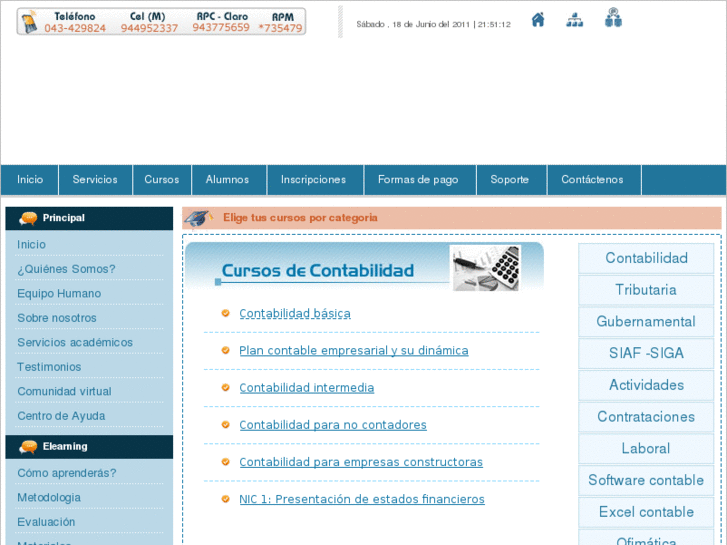This screenshot has width=727, height=545.
Task: Click the RPC Claro number 943775659
Action: [x=221, y=27]
